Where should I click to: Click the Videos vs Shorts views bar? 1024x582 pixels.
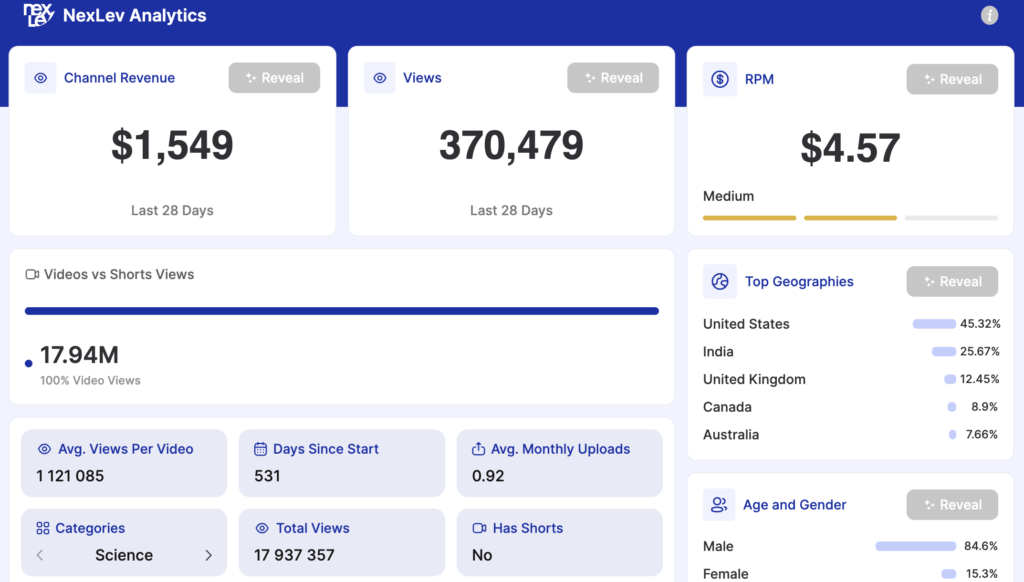tap(342, 311)
